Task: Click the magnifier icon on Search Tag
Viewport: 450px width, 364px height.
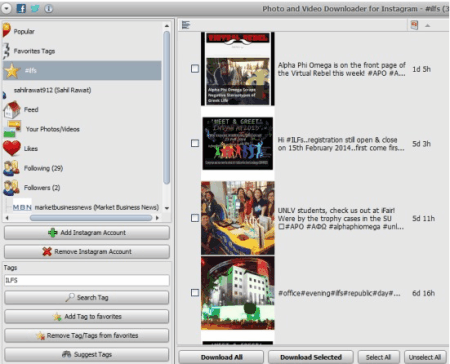Action: click(x=70, y=297)
